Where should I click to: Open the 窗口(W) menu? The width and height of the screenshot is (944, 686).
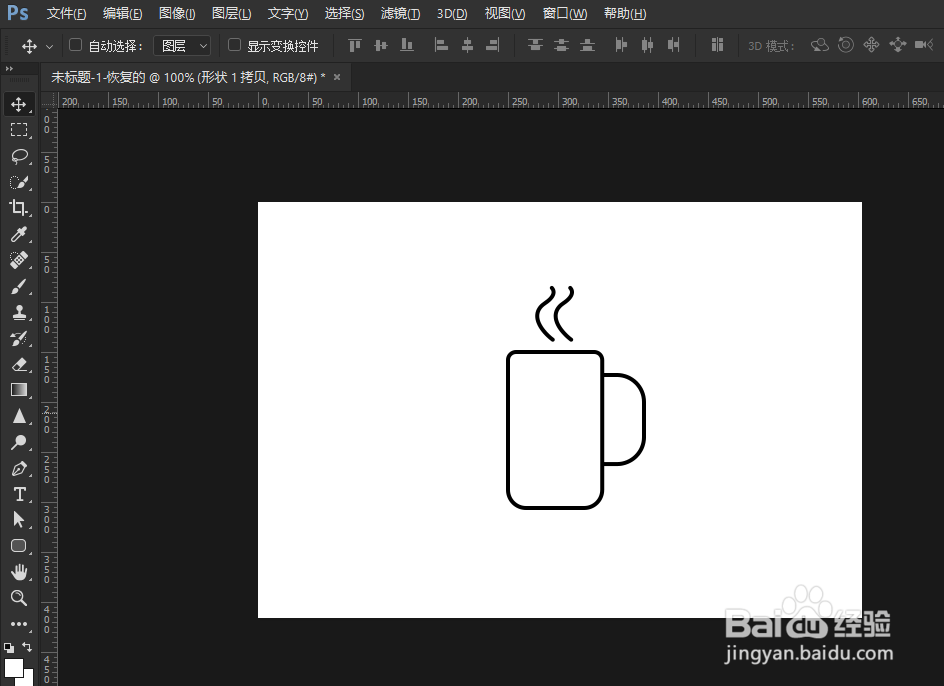point(565,13)
